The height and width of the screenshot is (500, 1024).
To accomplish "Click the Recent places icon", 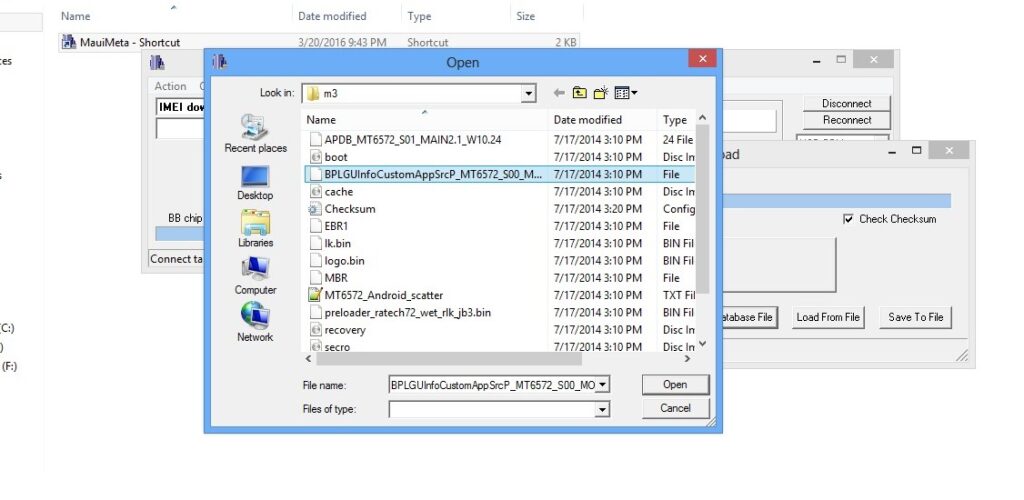I will click(255, 128).
